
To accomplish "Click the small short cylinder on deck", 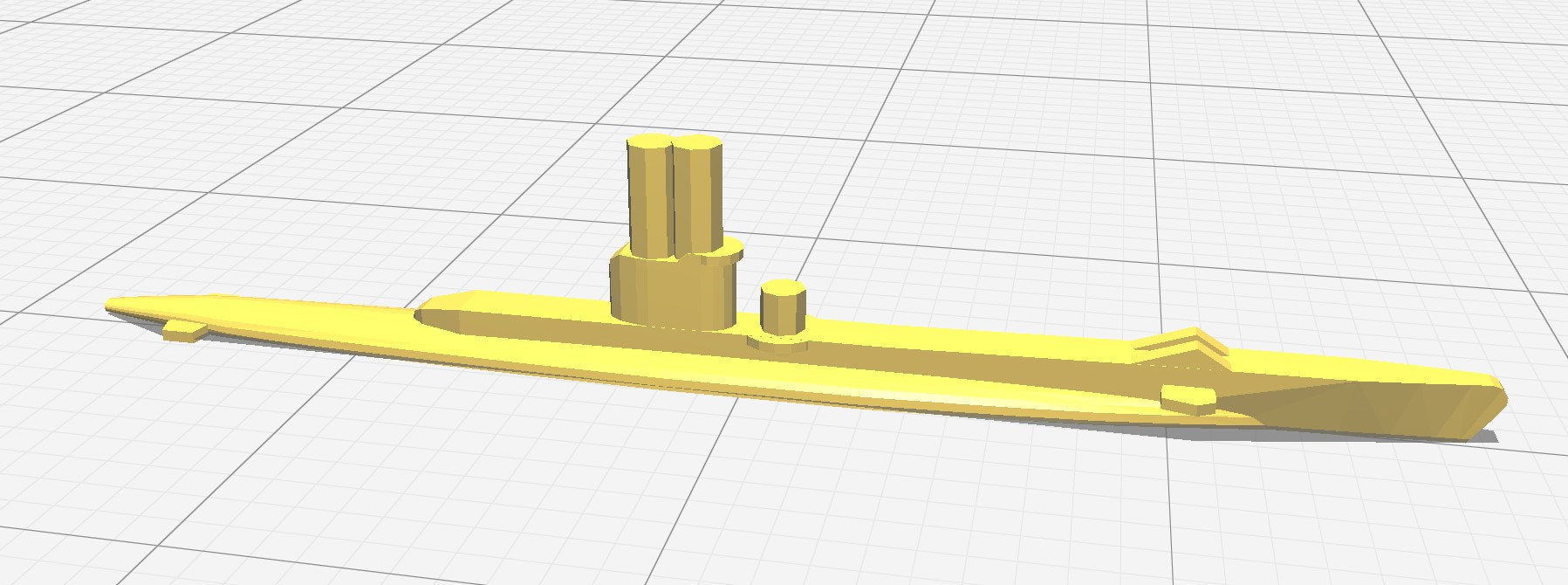I will click(x=782, y=313).
